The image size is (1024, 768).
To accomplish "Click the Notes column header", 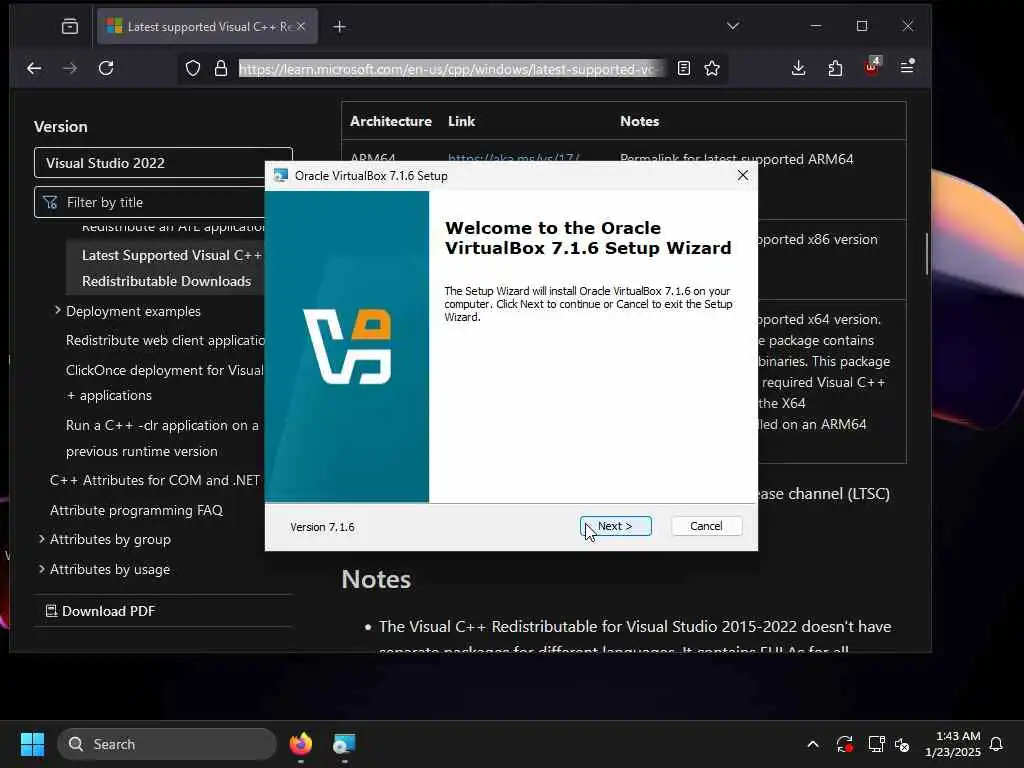I will click(x=639, y=121).
